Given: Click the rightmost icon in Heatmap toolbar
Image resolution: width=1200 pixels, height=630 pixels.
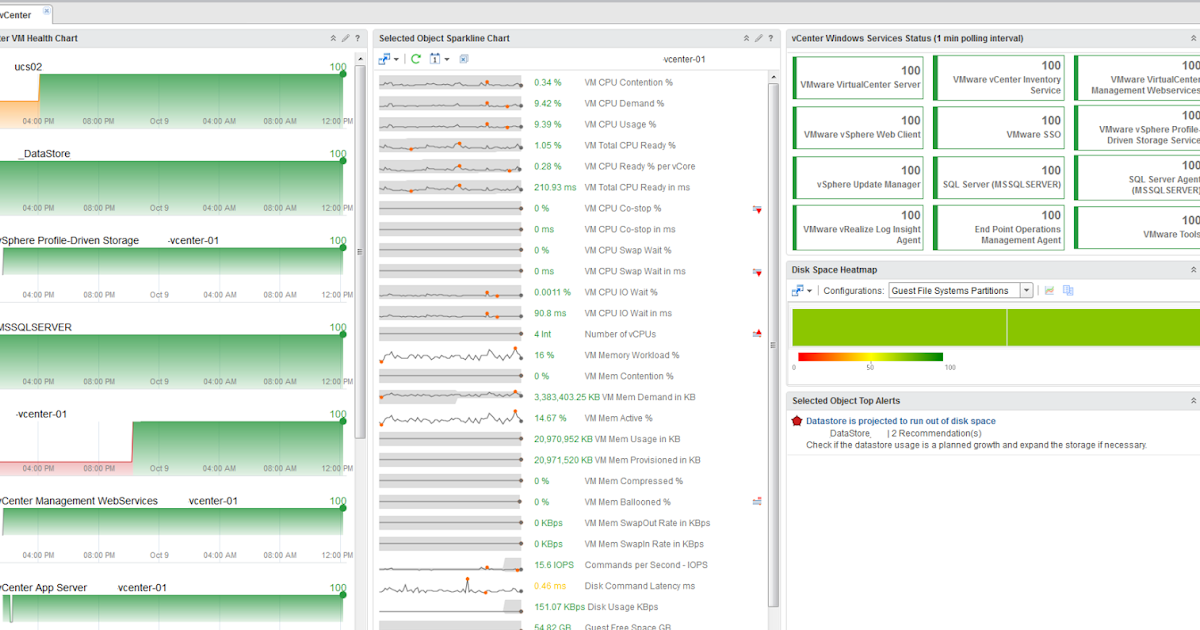Looking at the screenshot, I should click(x=1068, y=290).
